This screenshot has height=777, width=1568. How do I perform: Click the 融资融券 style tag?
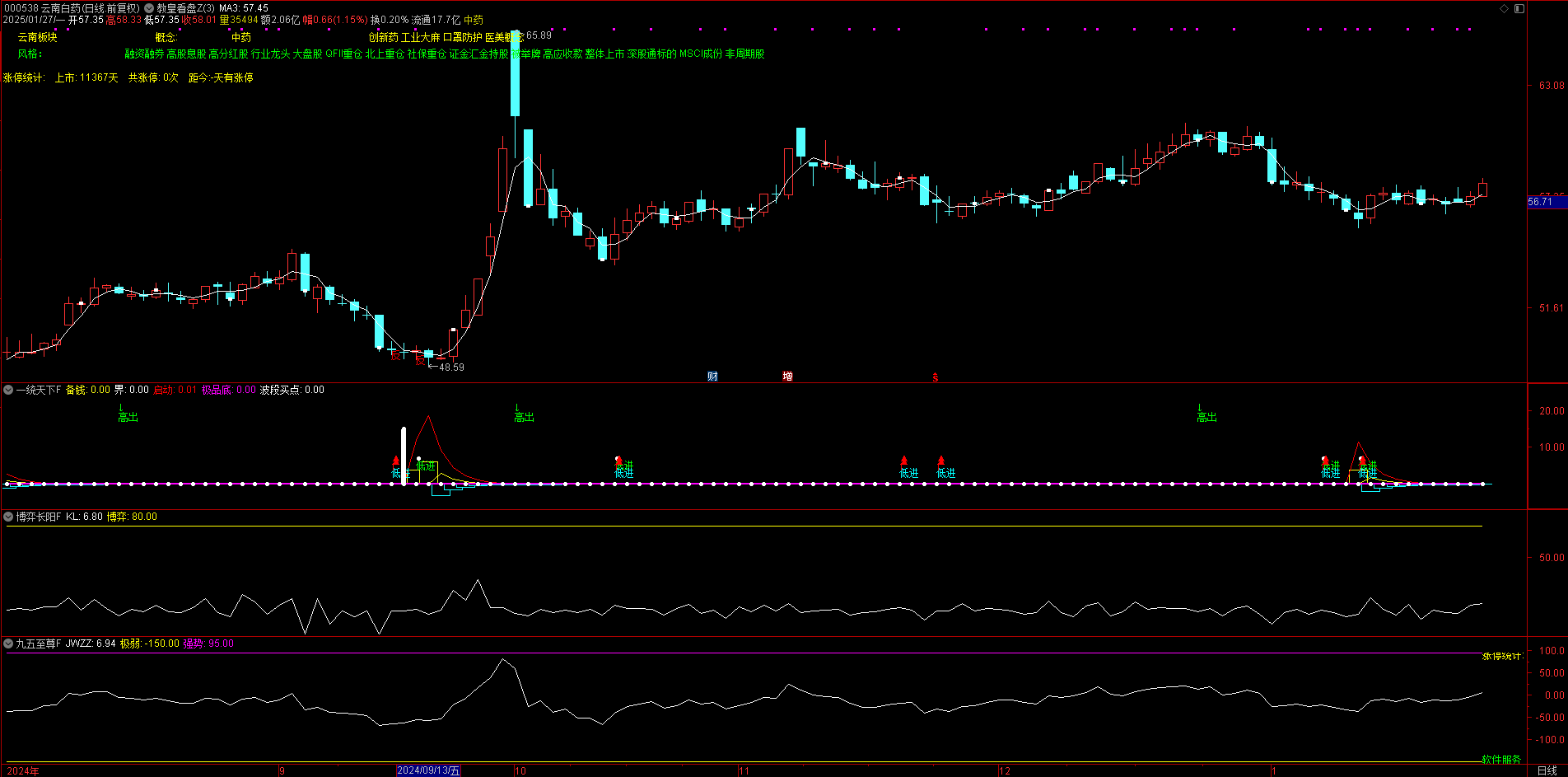coord(144,54)
